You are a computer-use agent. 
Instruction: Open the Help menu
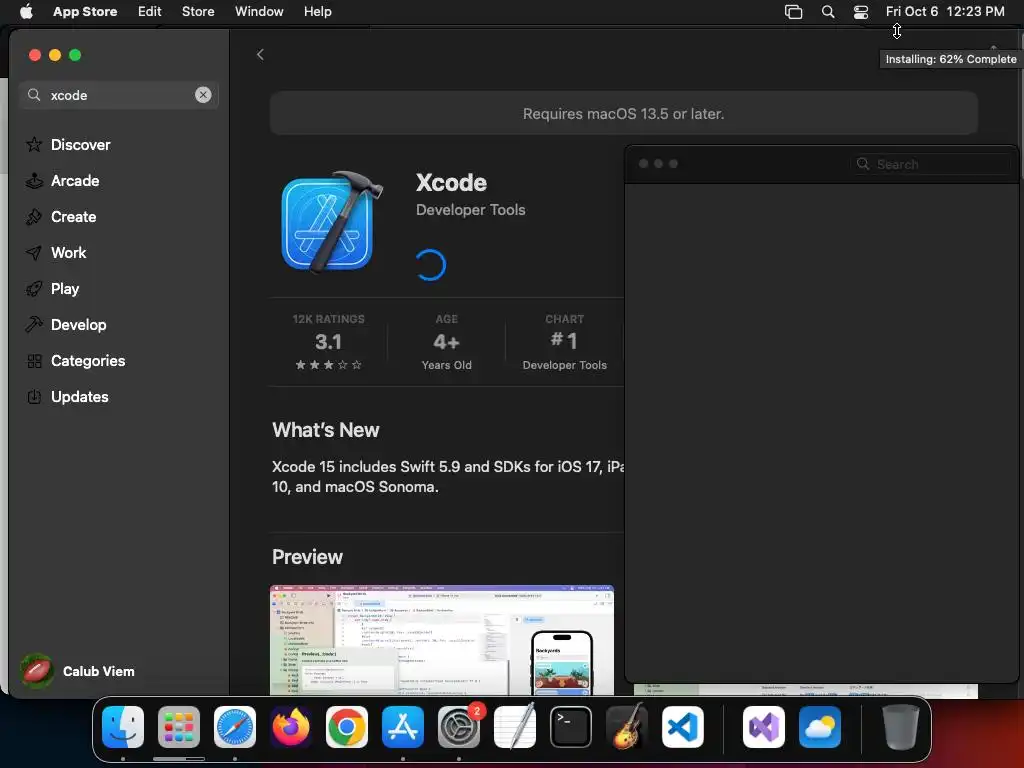[317, 11]
